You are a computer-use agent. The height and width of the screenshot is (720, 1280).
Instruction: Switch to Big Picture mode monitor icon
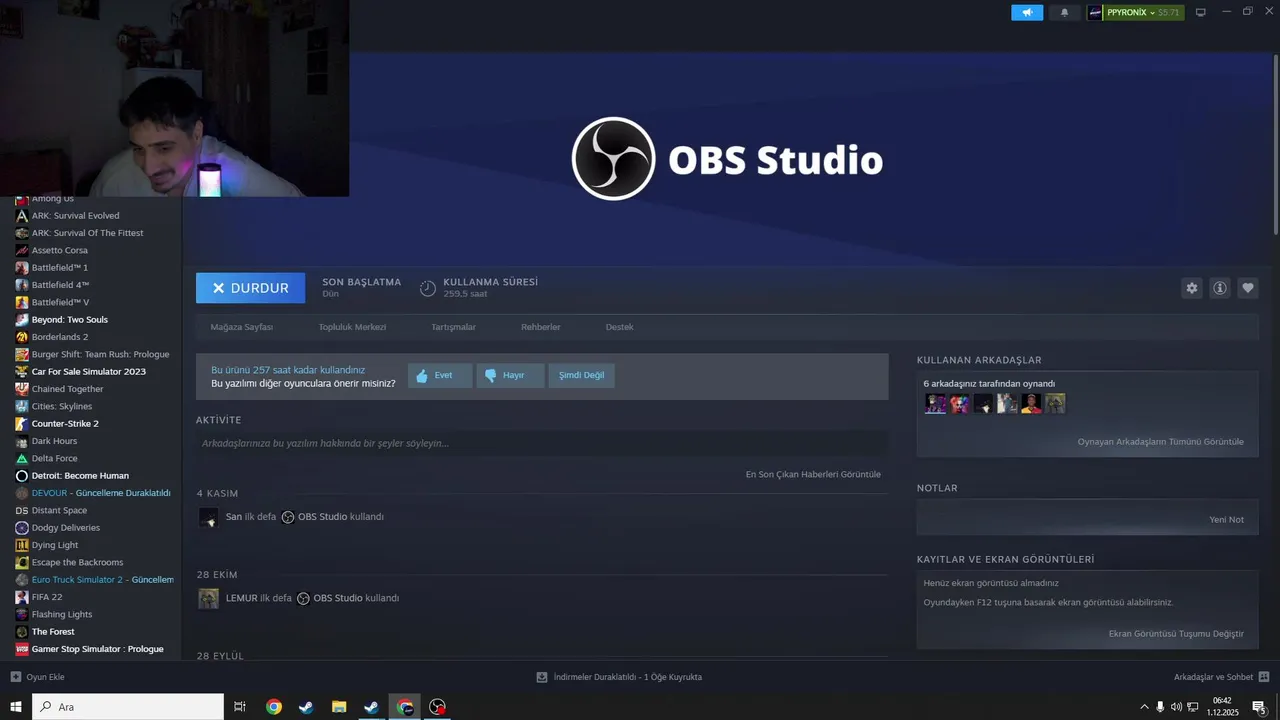[1201, 12]
